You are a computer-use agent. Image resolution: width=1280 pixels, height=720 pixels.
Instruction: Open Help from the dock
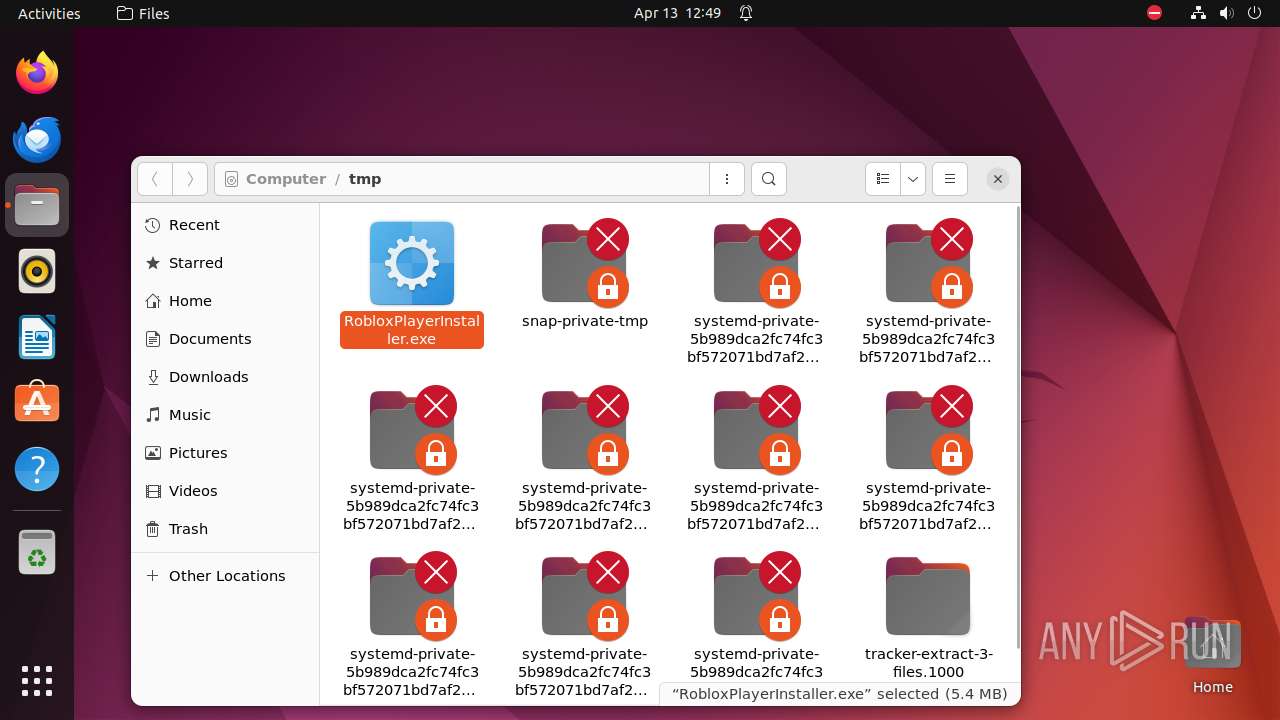[x=37, y=469]
